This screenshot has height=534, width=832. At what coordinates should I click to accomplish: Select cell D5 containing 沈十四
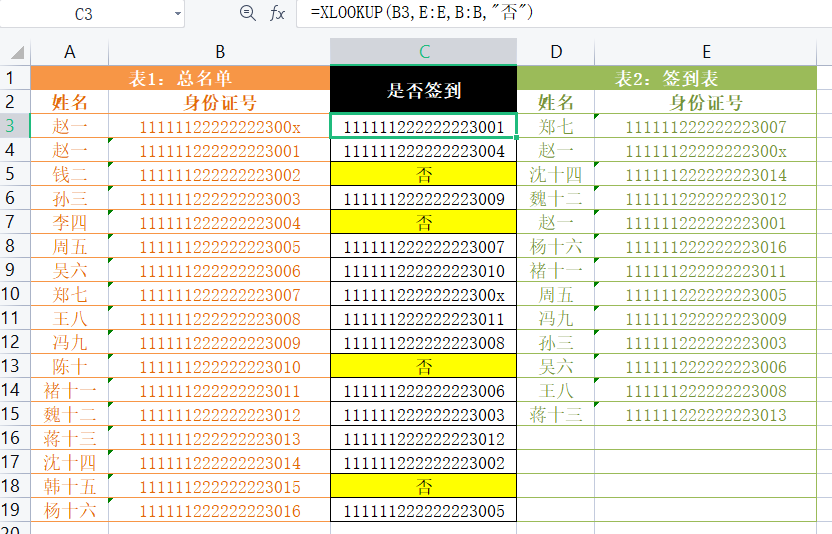pos(556,174)
